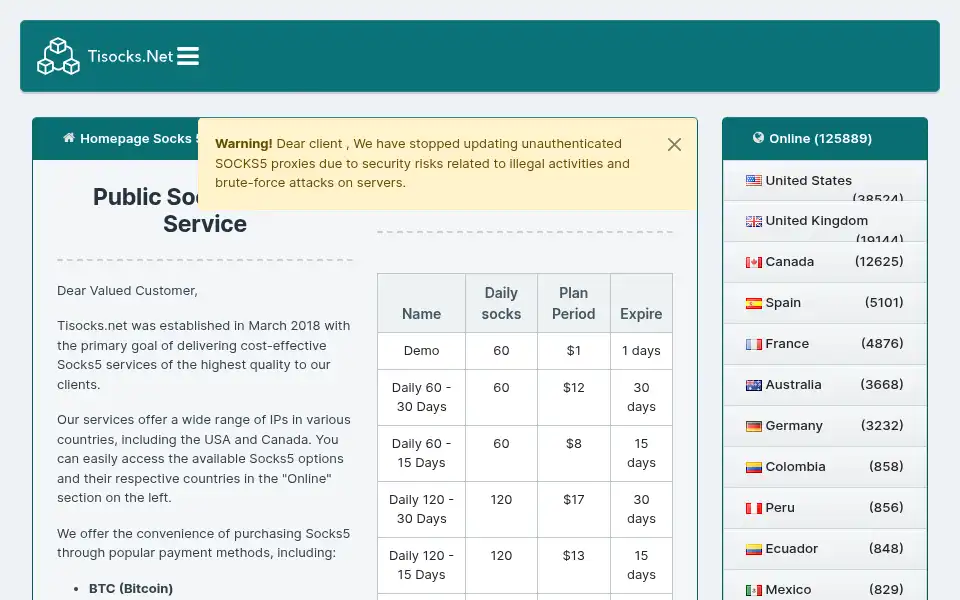The height and width of the screenshot is (600, 960).
Task: Select the Australia country name
Action: (x=793, y=384)
